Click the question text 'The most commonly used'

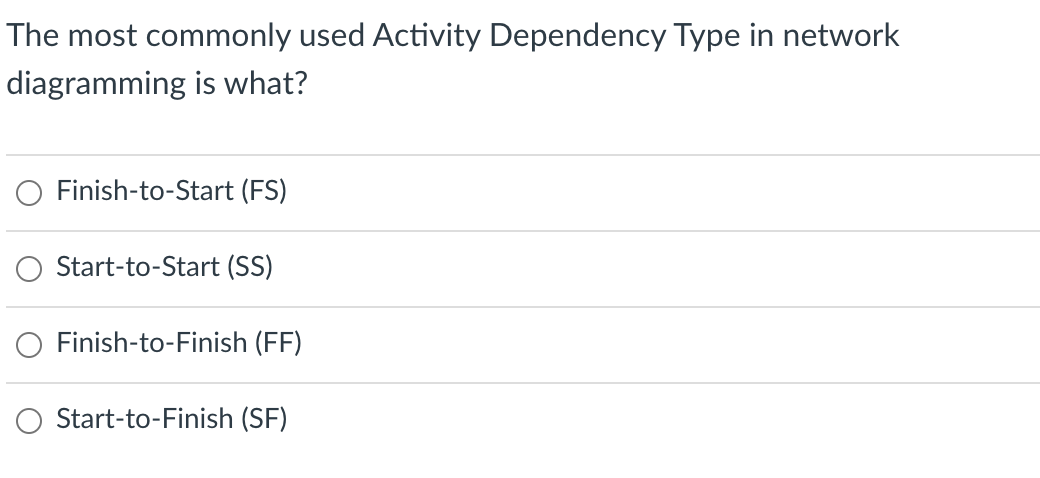186,36
